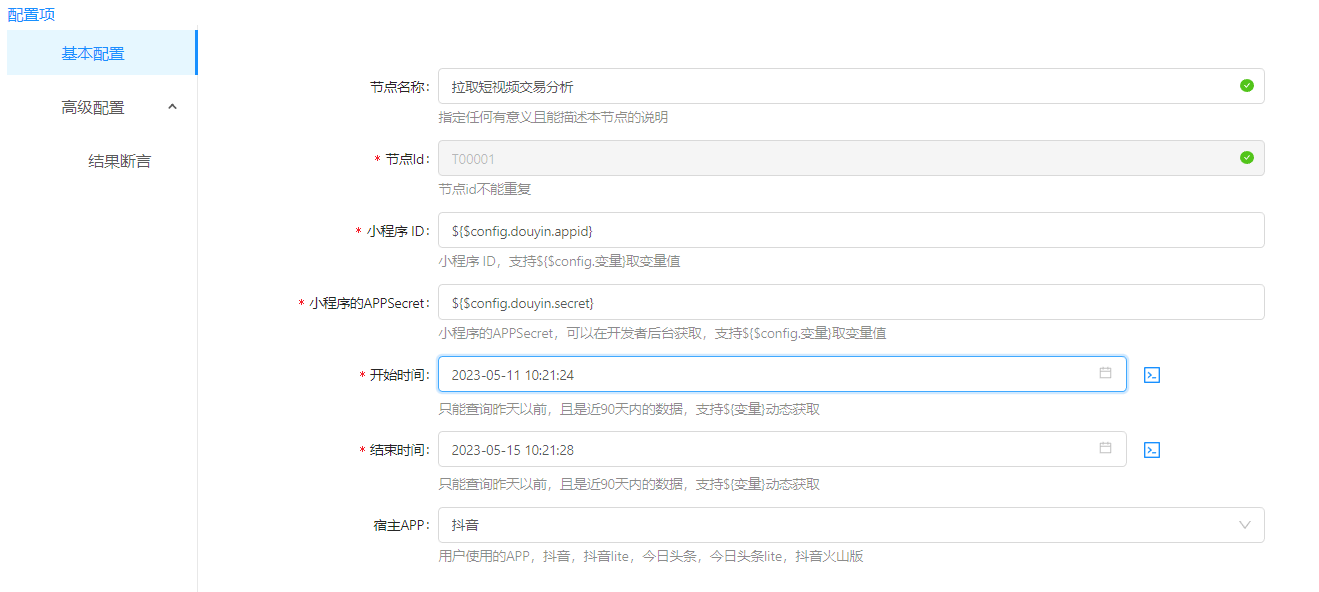
Task: Open the start time calendar picker icon
Action: point(1105,373)
